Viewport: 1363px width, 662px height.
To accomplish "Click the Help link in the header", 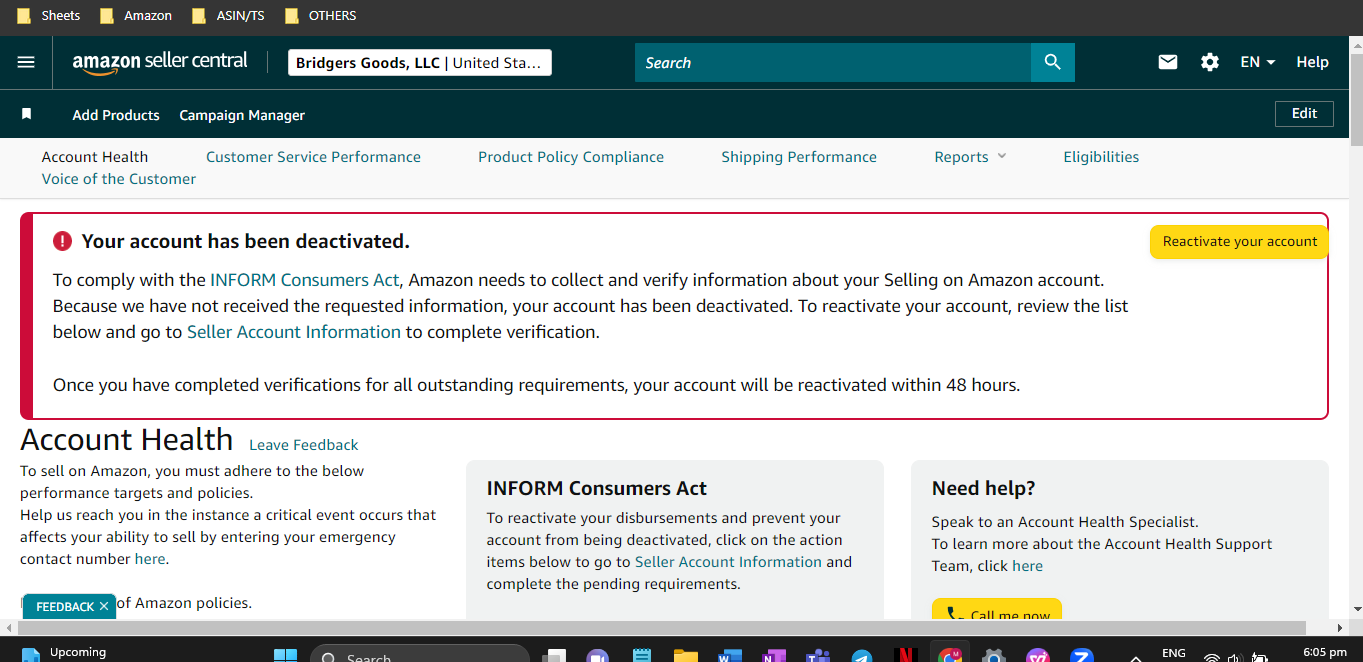I will pyautogui.click(x=1312, y=62).
